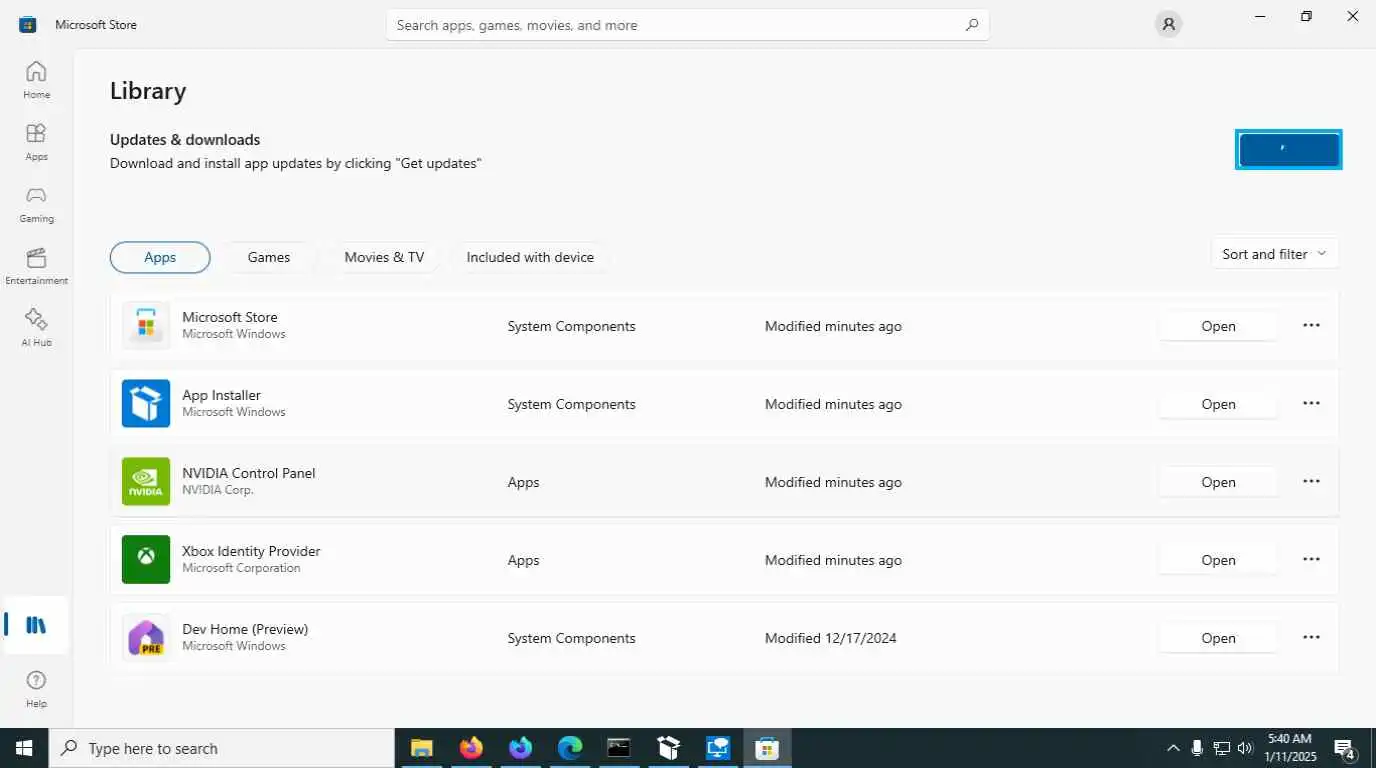This screenshot has height=768, width=1376.
Task: Click the search magnifier icon
Action: [972, 25]
